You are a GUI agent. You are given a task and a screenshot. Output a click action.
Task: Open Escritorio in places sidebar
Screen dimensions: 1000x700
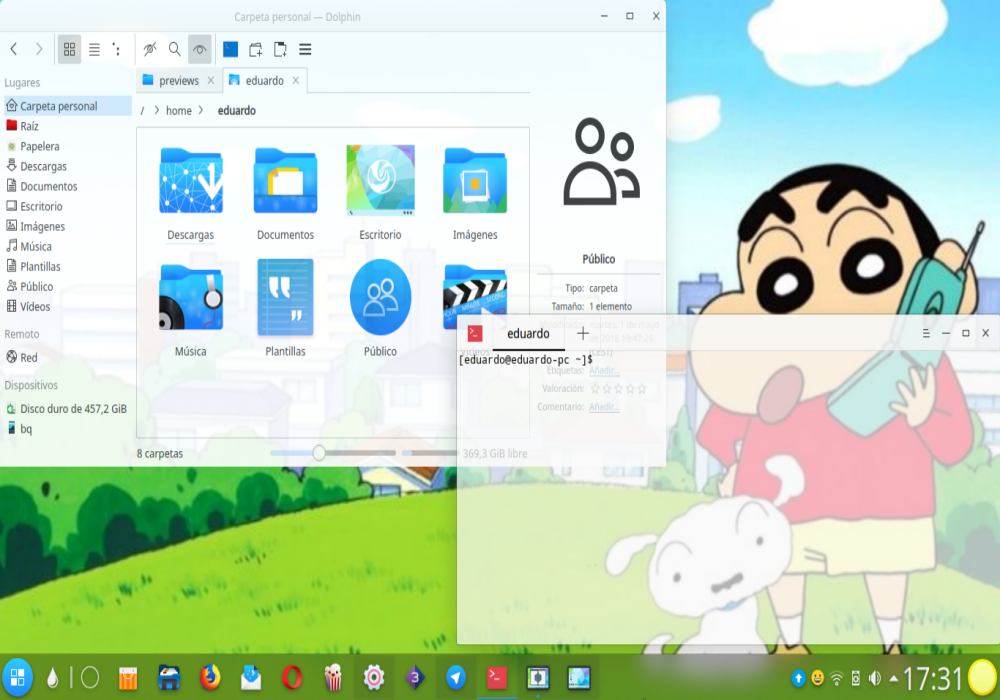pos(67,207)
